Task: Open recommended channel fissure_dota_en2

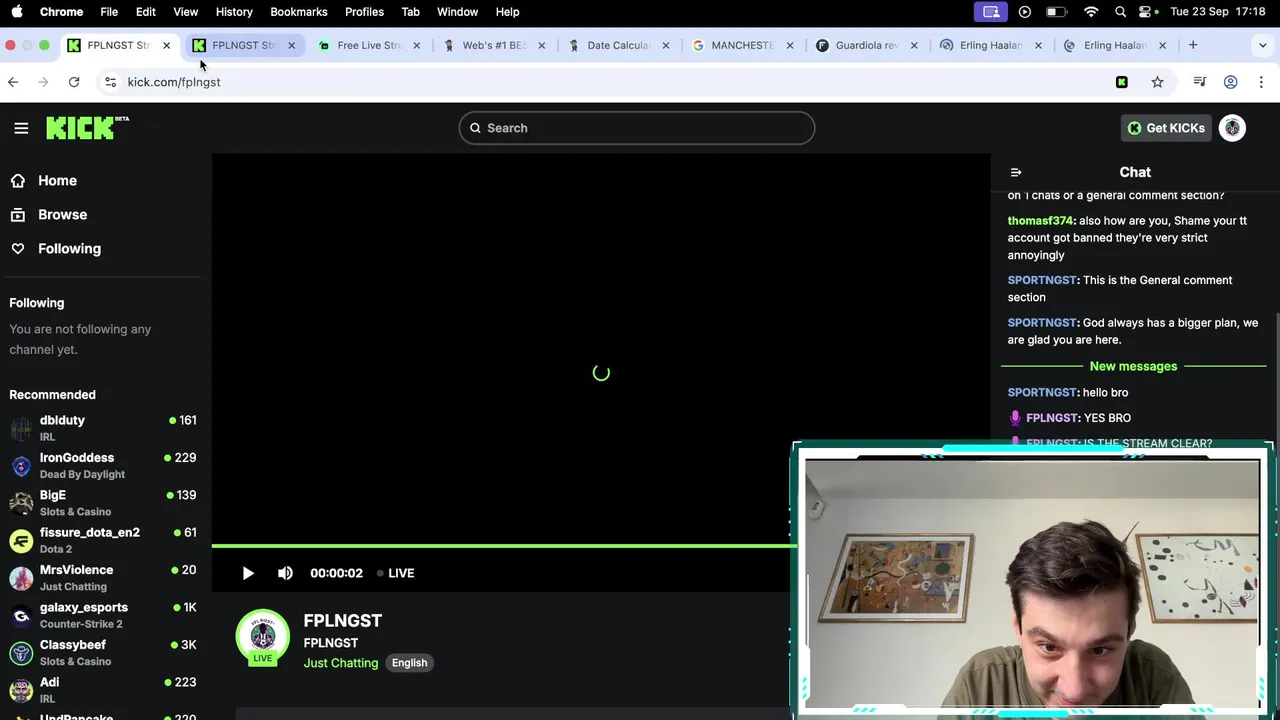Action: click(x=102, y=540)
